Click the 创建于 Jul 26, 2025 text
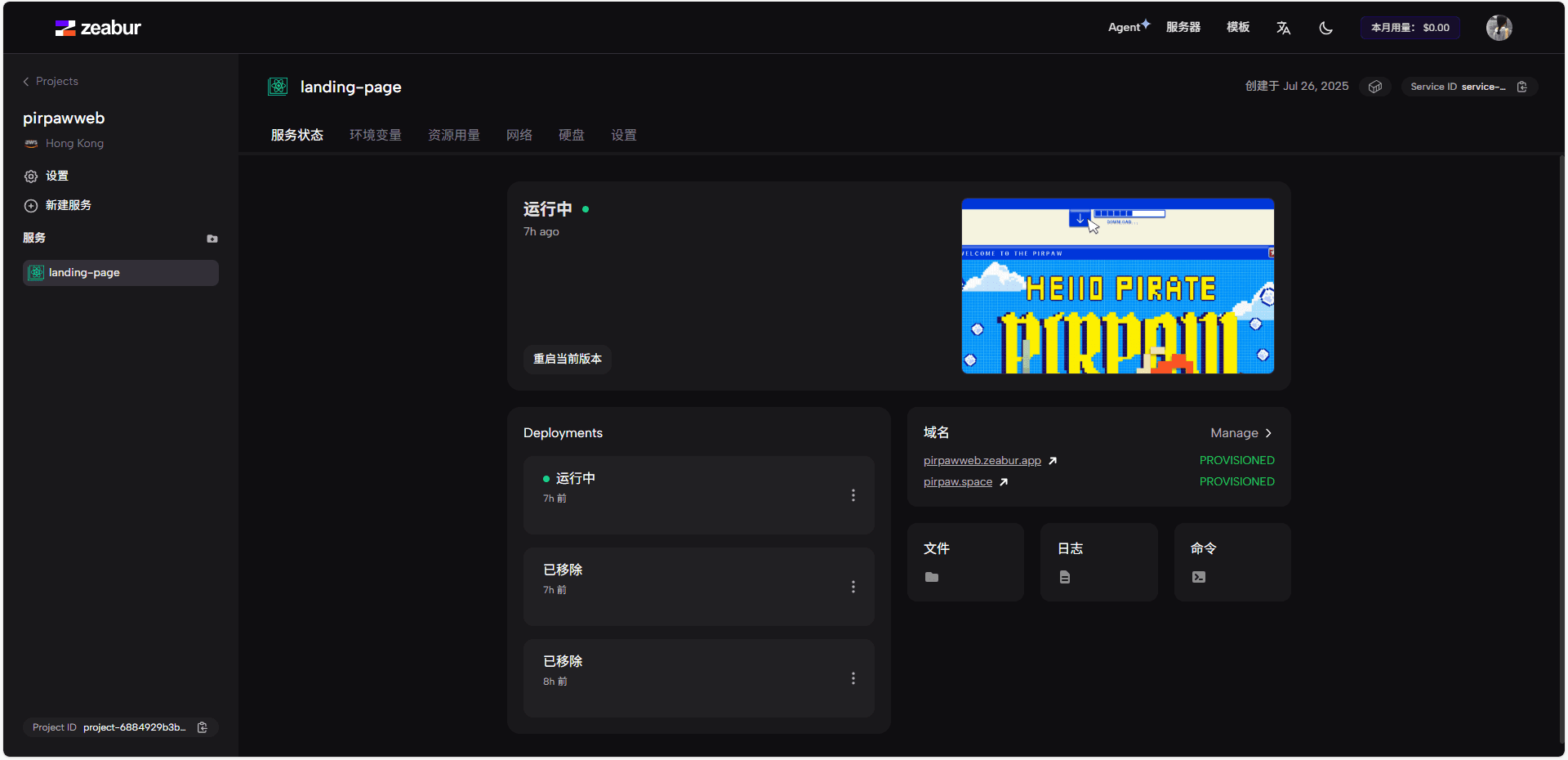 [1297, 86]
